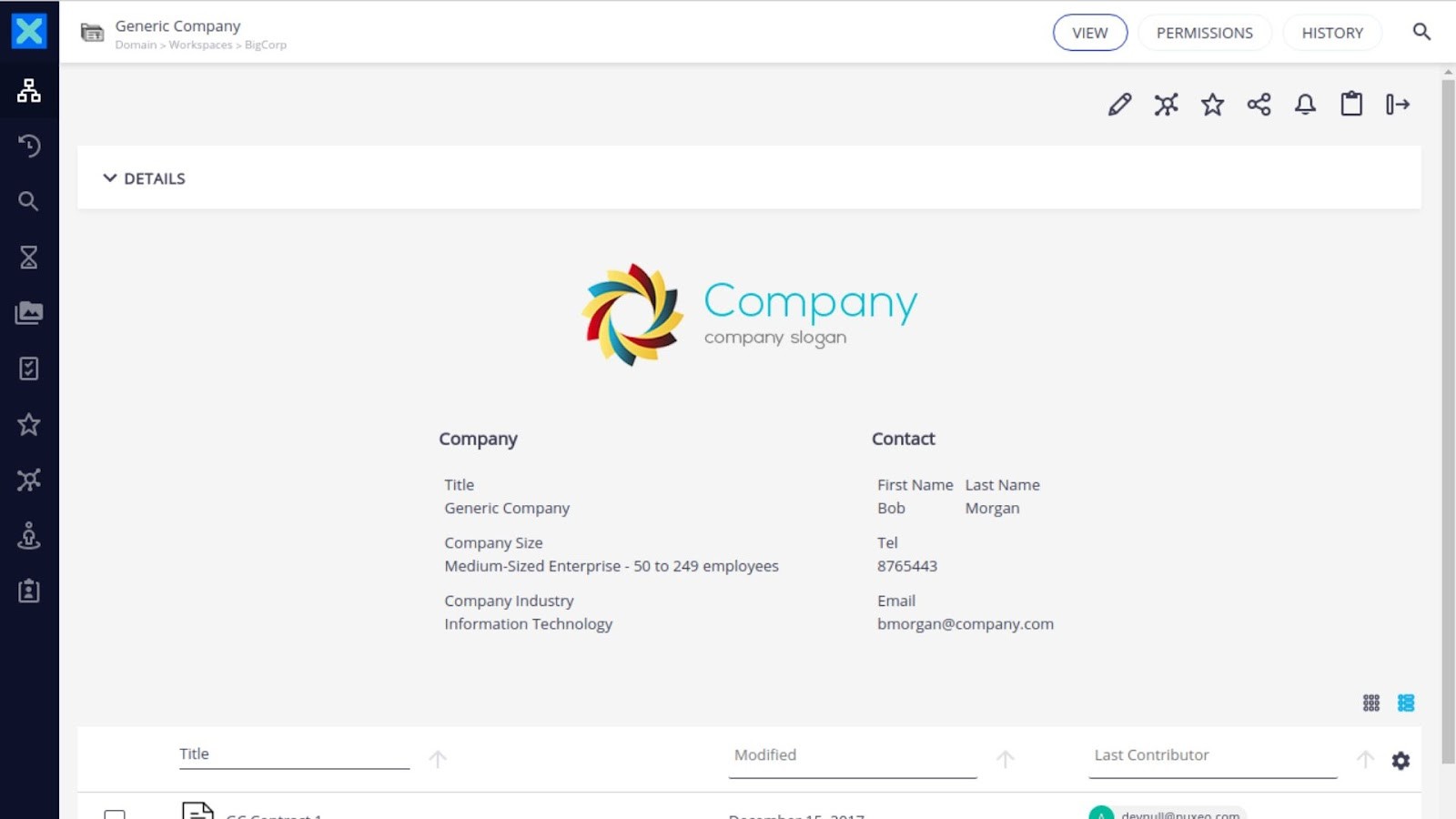The width and height of the screenshot is (1456, 819).
Task: Switch to grid view layout
Action: [1370, 703]
